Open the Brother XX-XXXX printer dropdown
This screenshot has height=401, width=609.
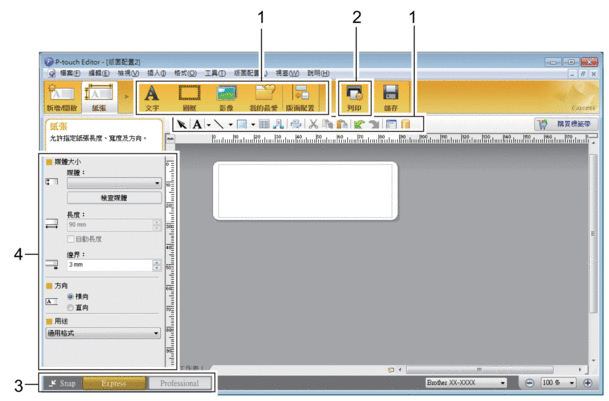(466, 383)
